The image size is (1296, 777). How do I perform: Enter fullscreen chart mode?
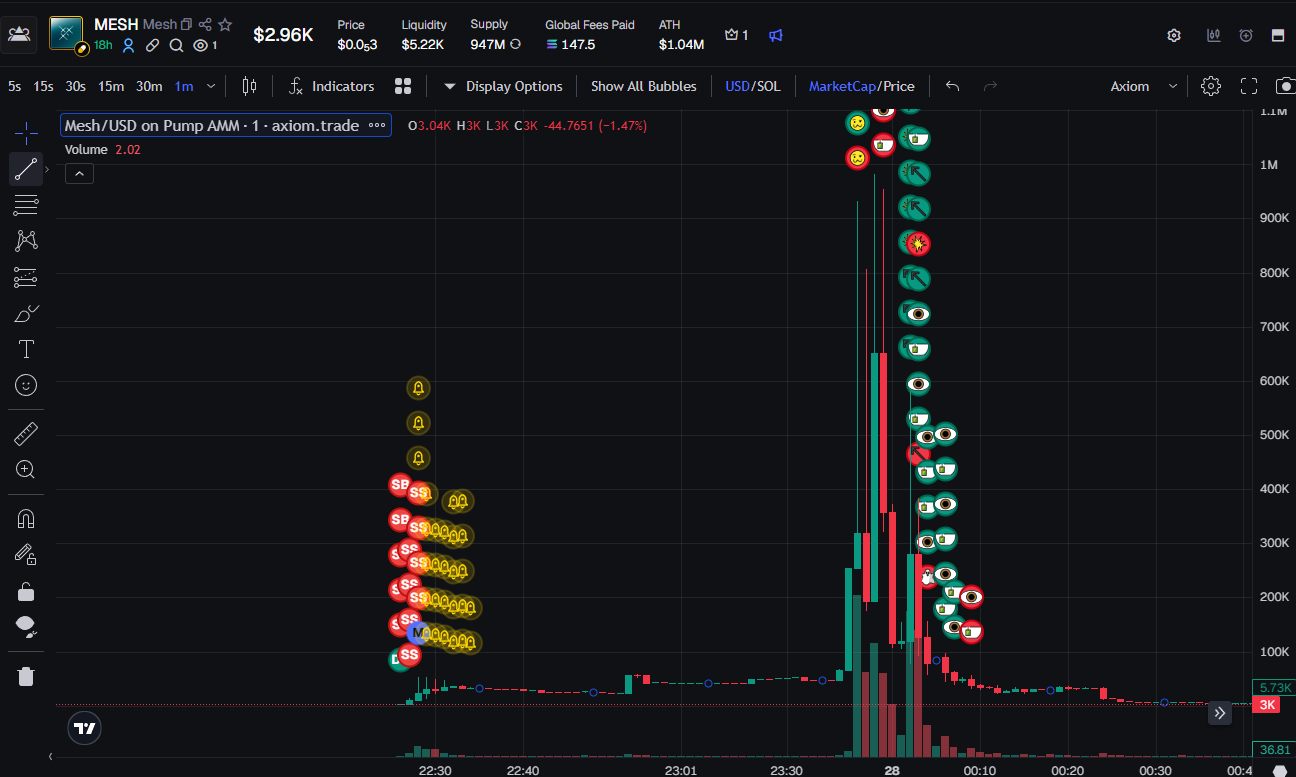click(1249, 86)
